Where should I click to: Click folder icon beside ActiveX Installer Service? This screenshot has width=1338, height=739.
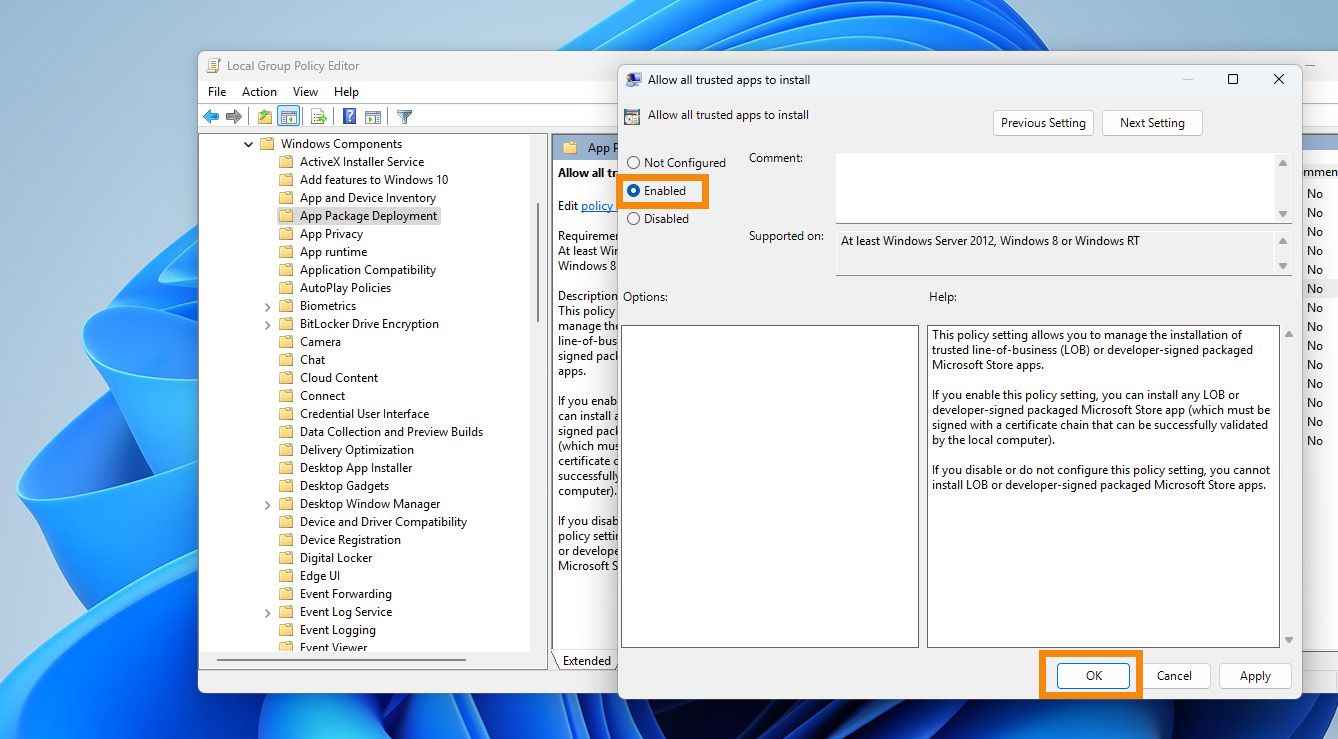286,162
